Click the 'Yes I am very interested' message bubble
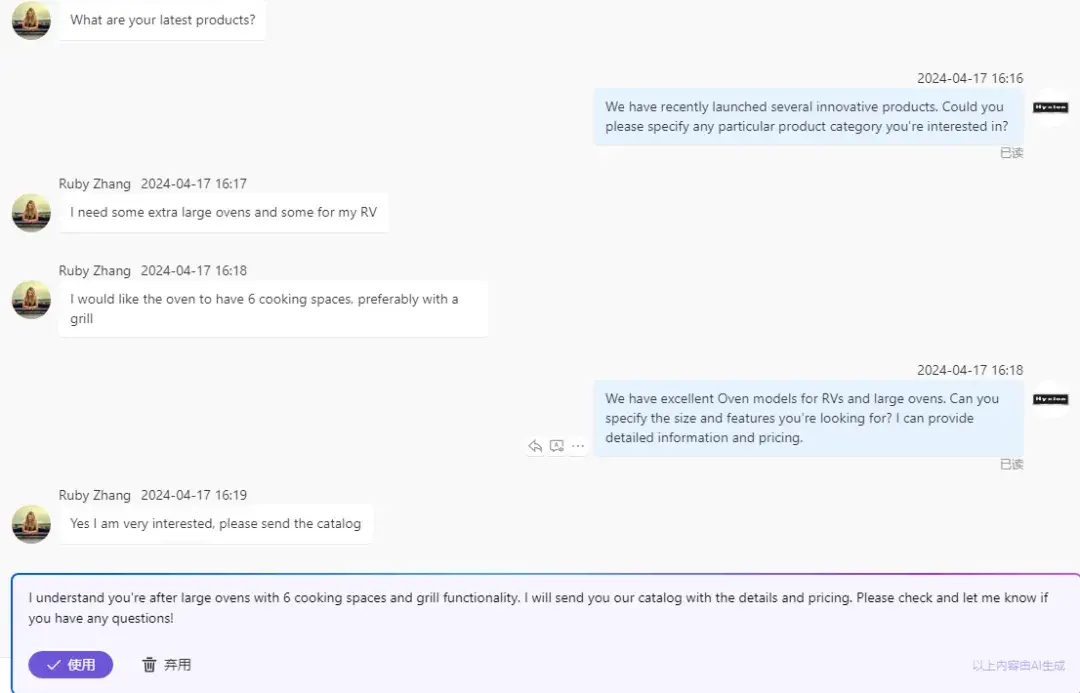This screenshot has width=1080, height=693. coord(216,524)
